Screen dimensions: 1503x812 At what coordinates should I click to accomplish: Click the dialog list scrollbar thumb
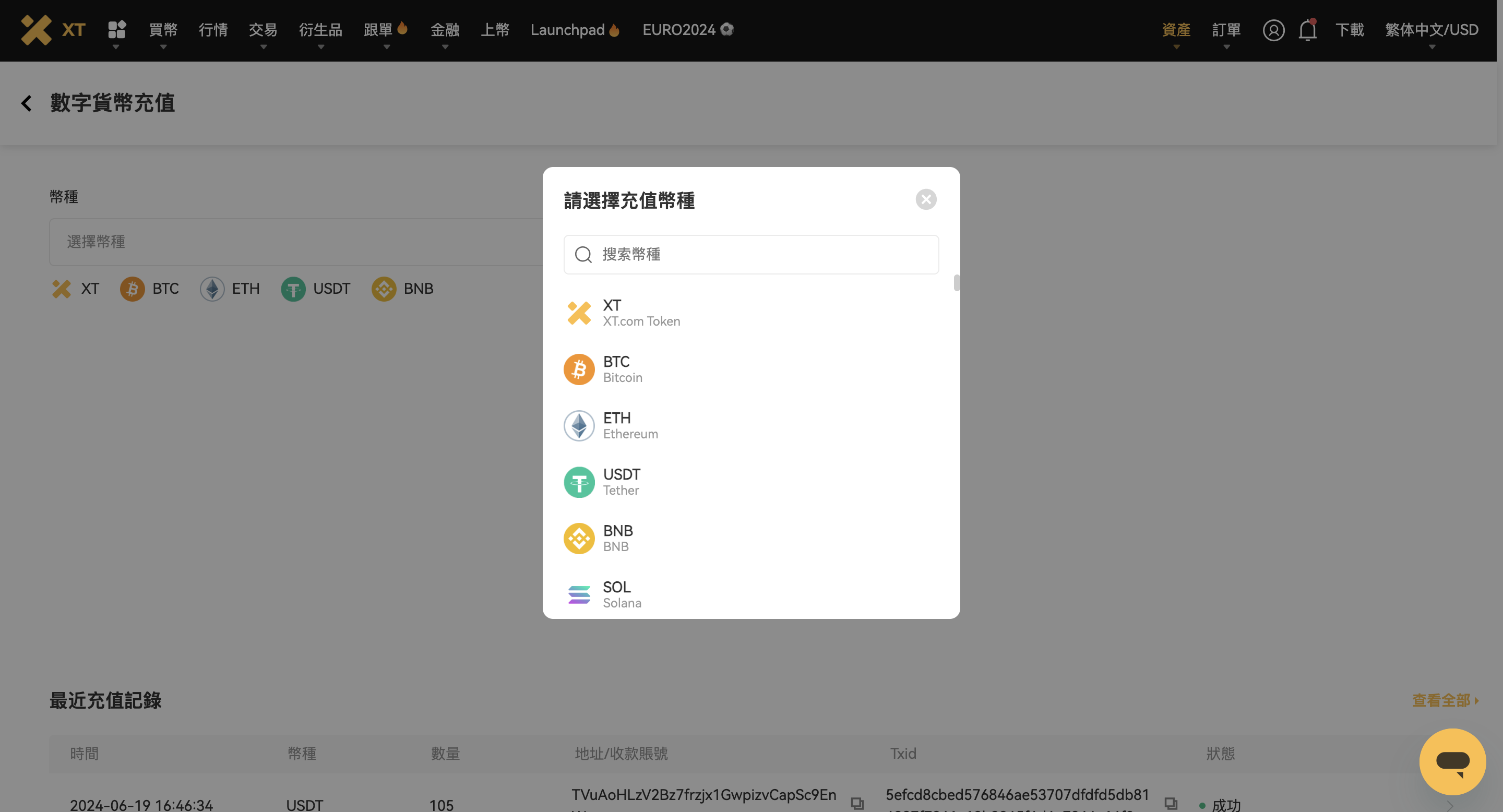click(x=956, y=283)
